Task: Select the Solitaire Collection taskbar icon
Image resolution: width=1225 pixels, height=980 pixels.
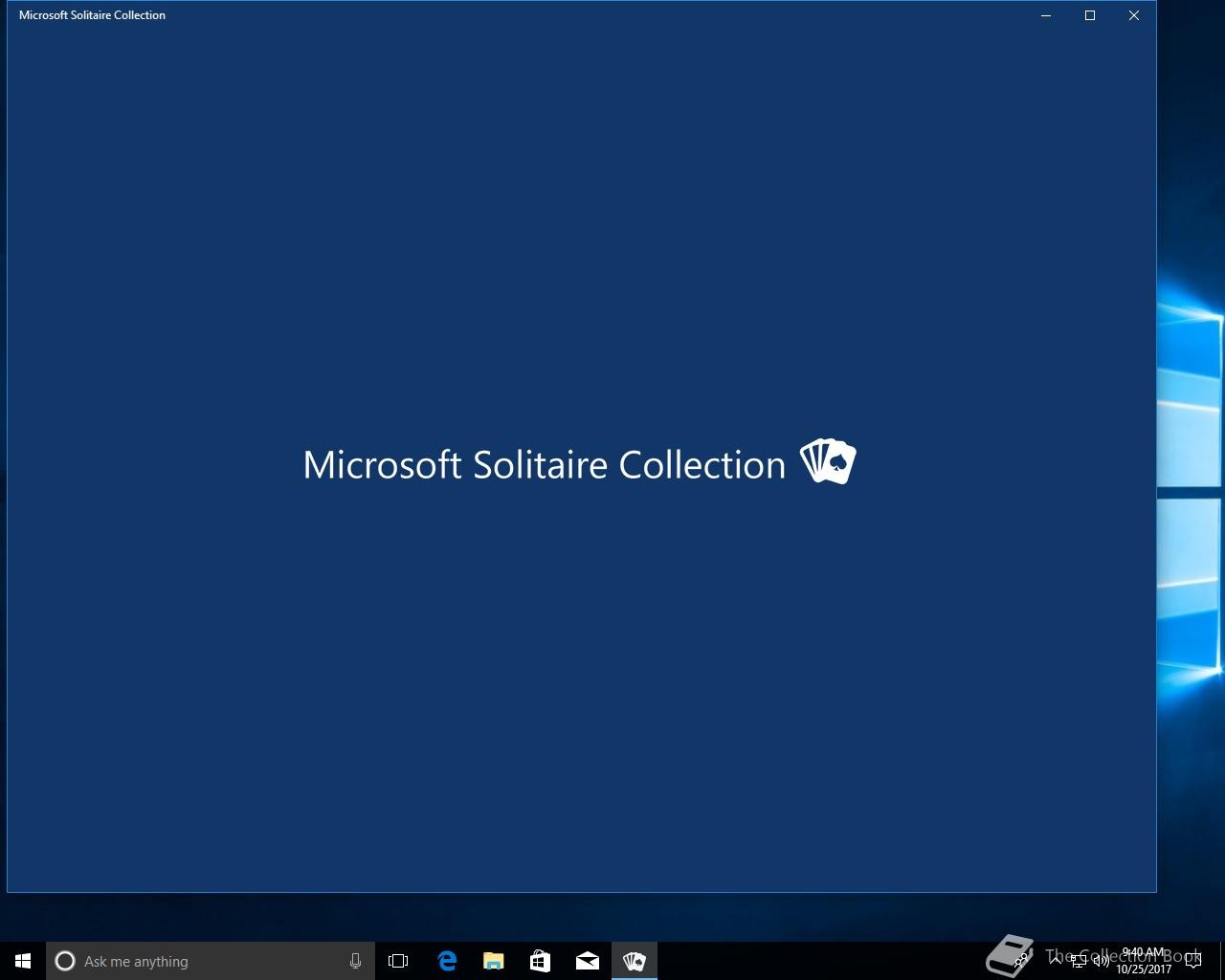Action: tap(635, 961)
